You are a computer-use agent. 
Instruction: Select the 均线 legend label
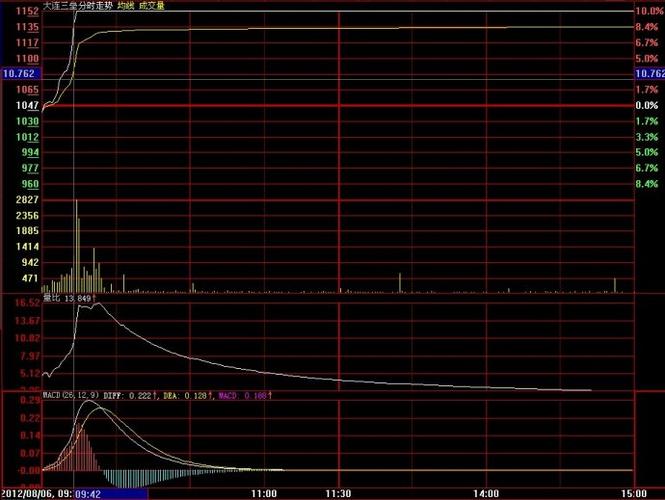coord(126,6)
